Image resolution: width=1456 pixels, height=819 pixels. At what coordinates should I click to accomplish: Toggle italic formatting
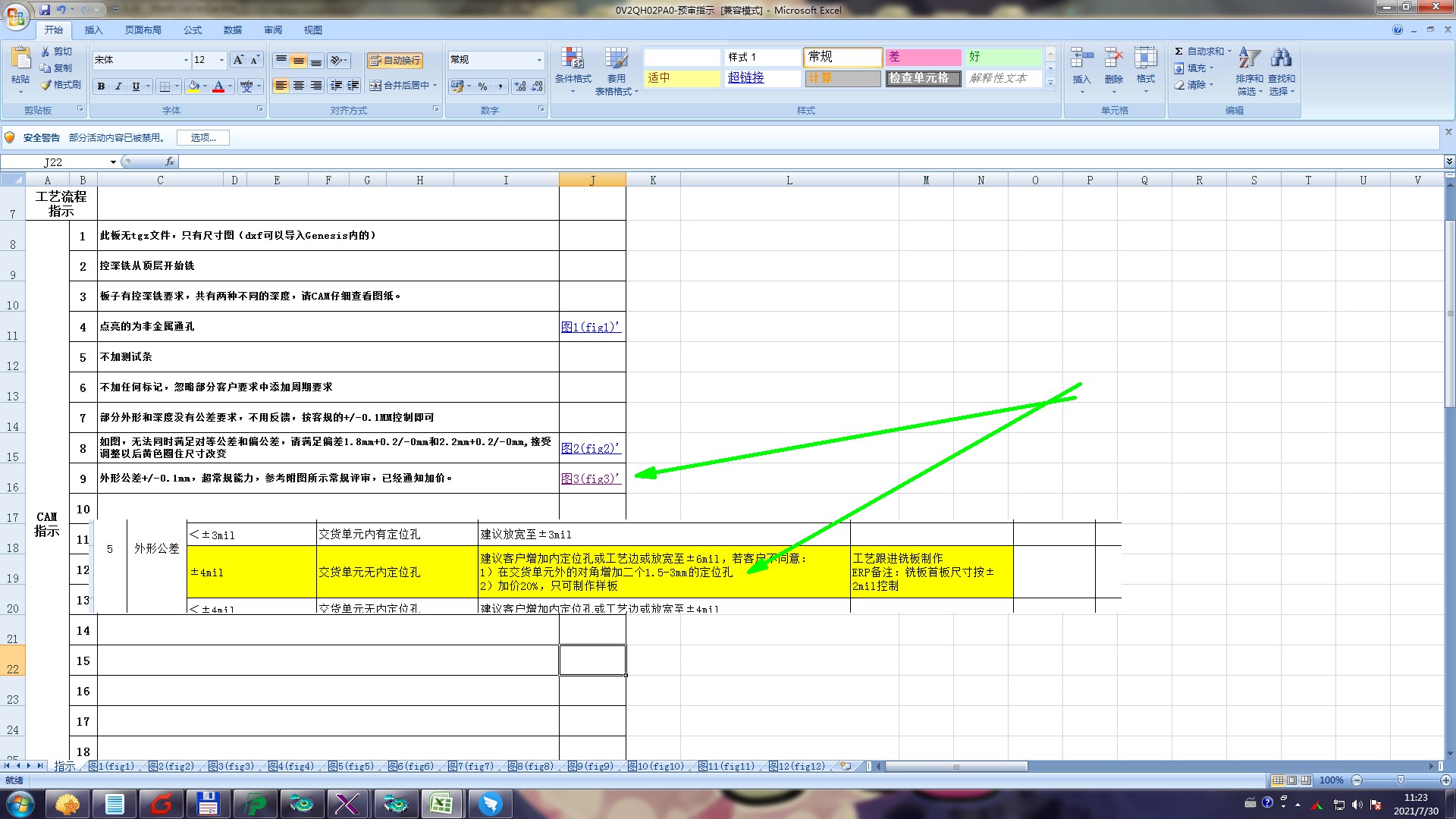(x=118, y=86)
